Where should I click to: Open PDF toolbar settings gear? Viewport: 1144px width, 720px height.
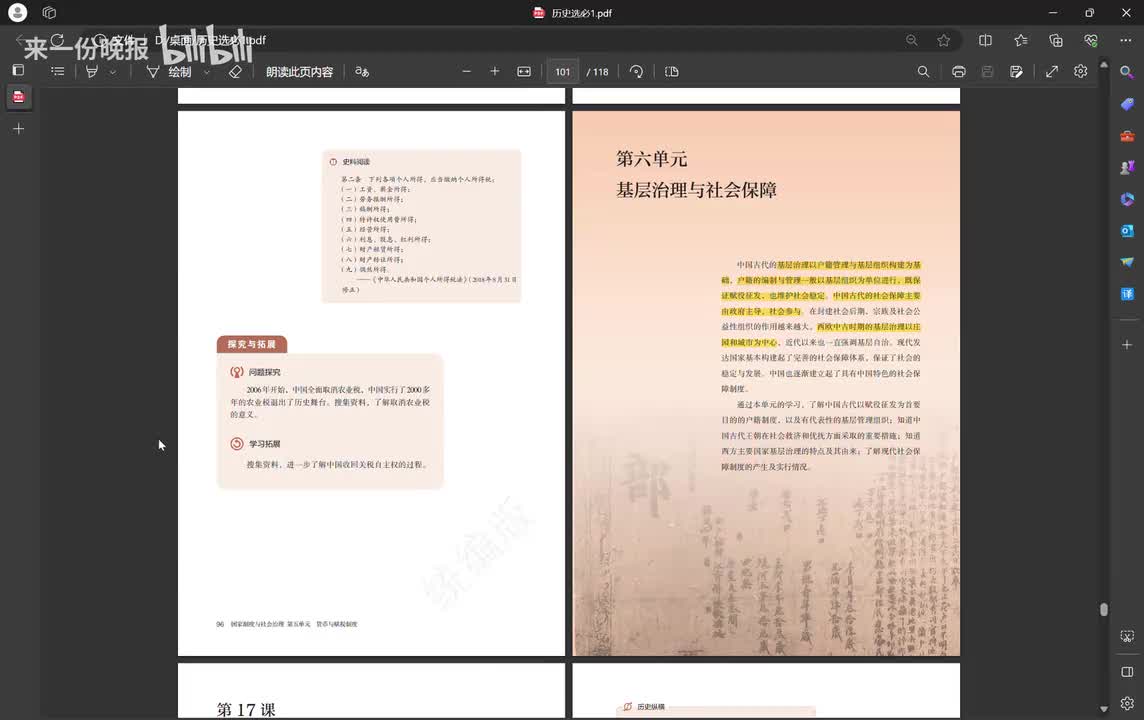1081,71
